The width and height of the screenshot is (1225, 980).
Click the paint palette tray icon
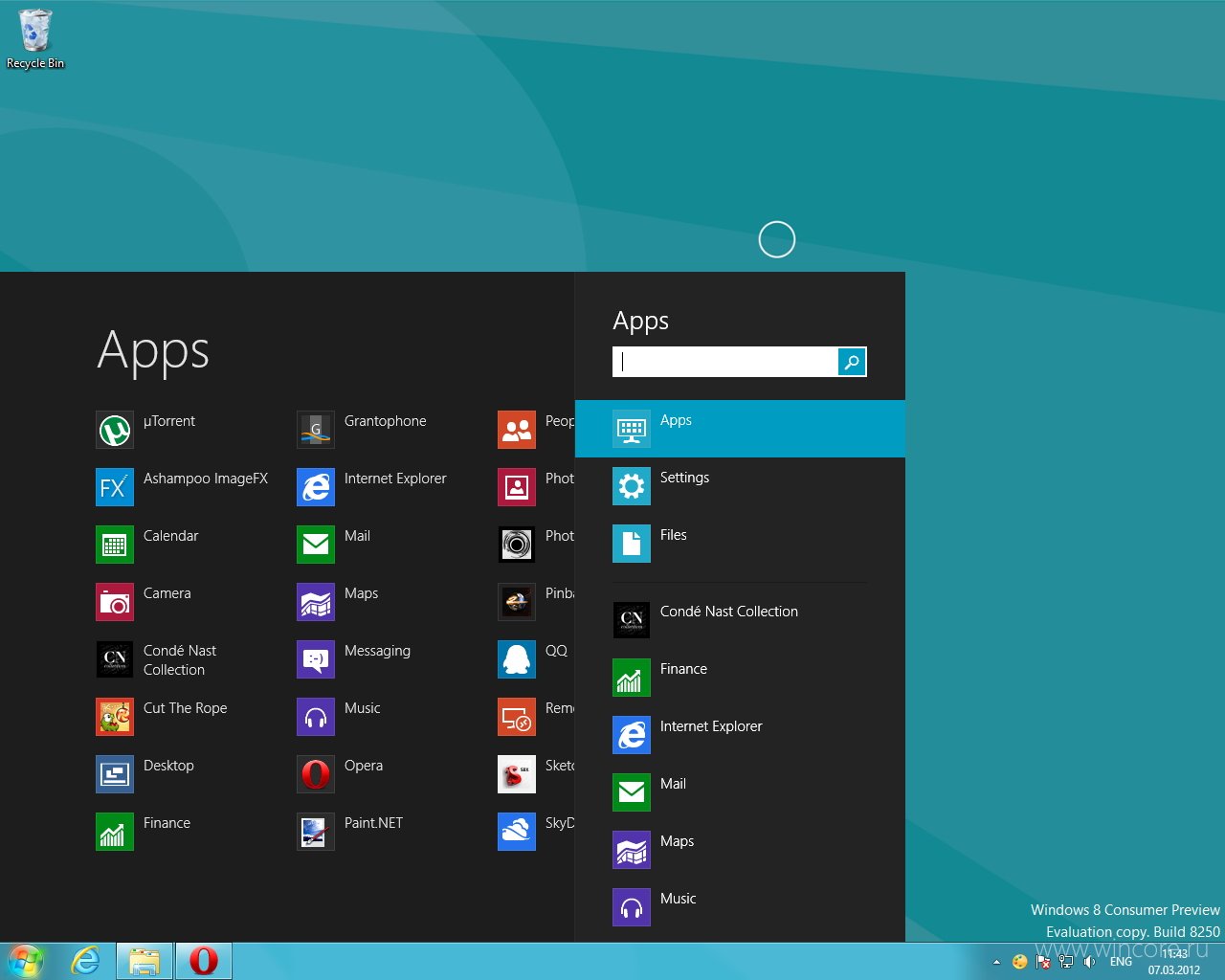click(x=1020, y=962)
